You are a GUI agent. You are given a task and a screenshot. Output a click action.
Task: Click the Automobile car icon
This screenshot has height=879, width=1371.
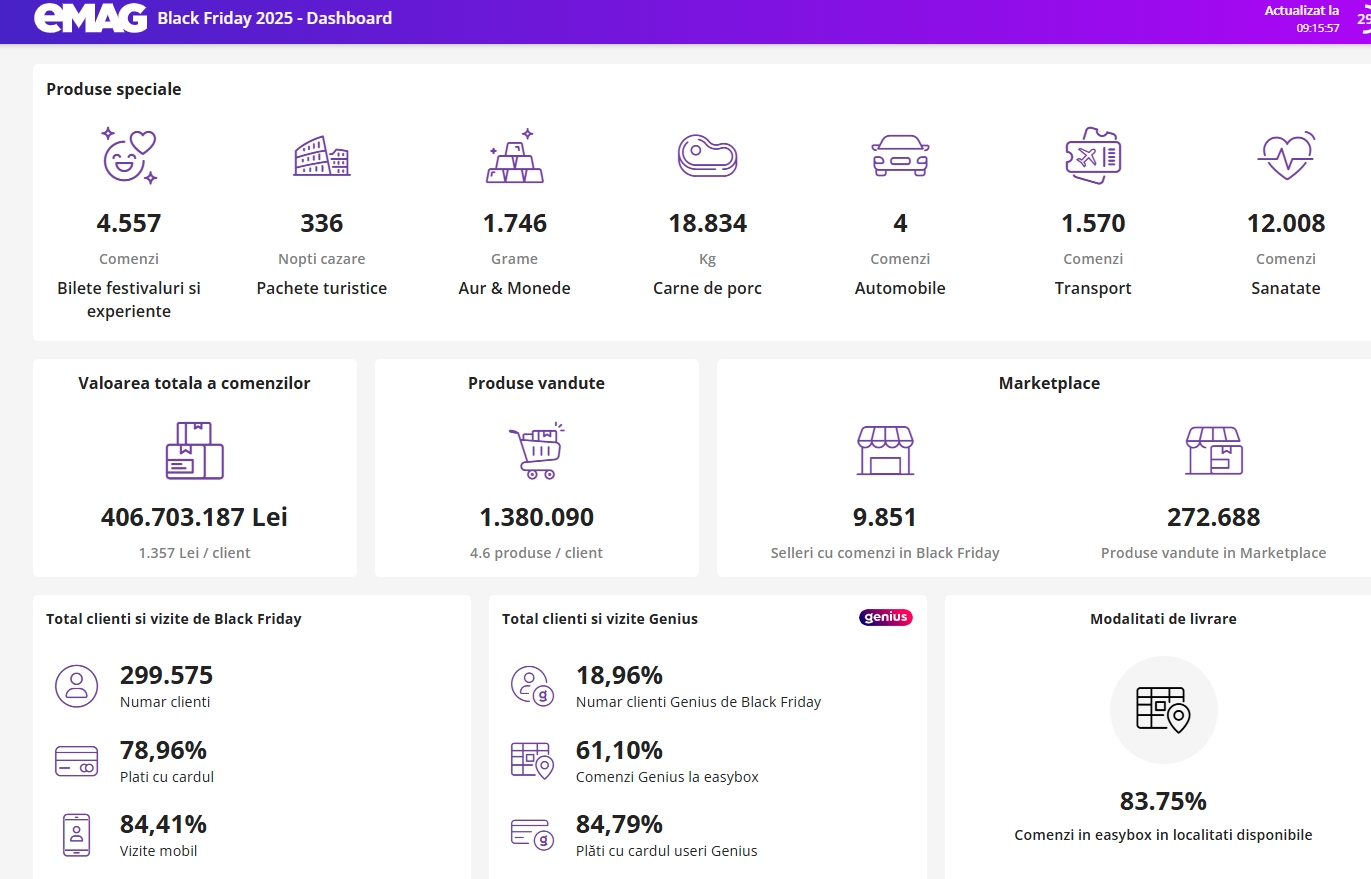900,155
